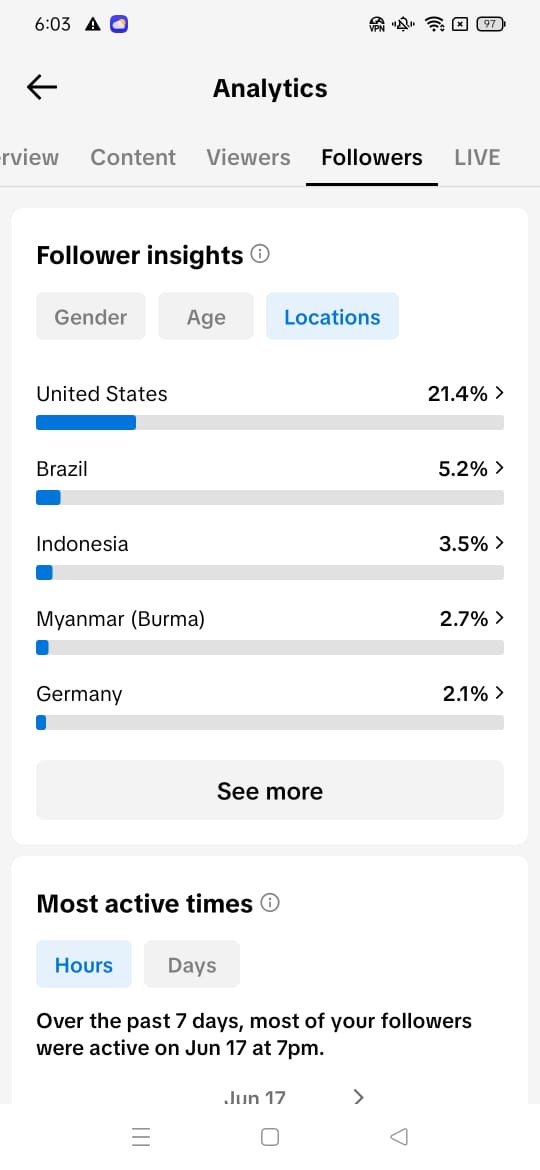The image size is (540, 1170).
Task: Tap Android recent apps menu icon
Action: coord(140,1136)
